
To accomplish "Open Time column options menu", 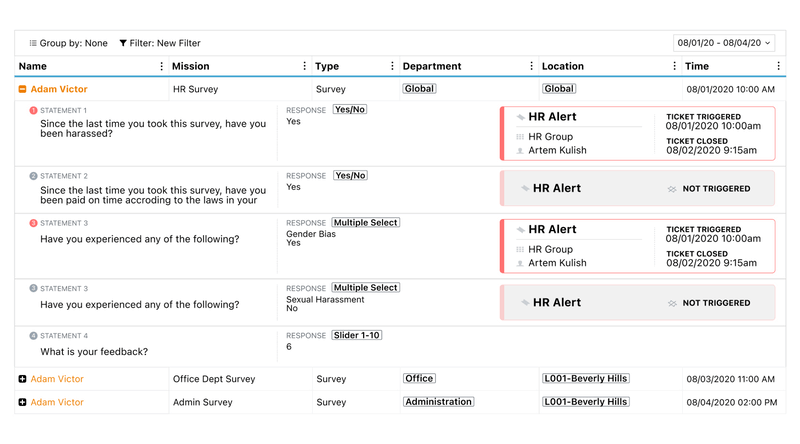I will [x=778, y=66].
